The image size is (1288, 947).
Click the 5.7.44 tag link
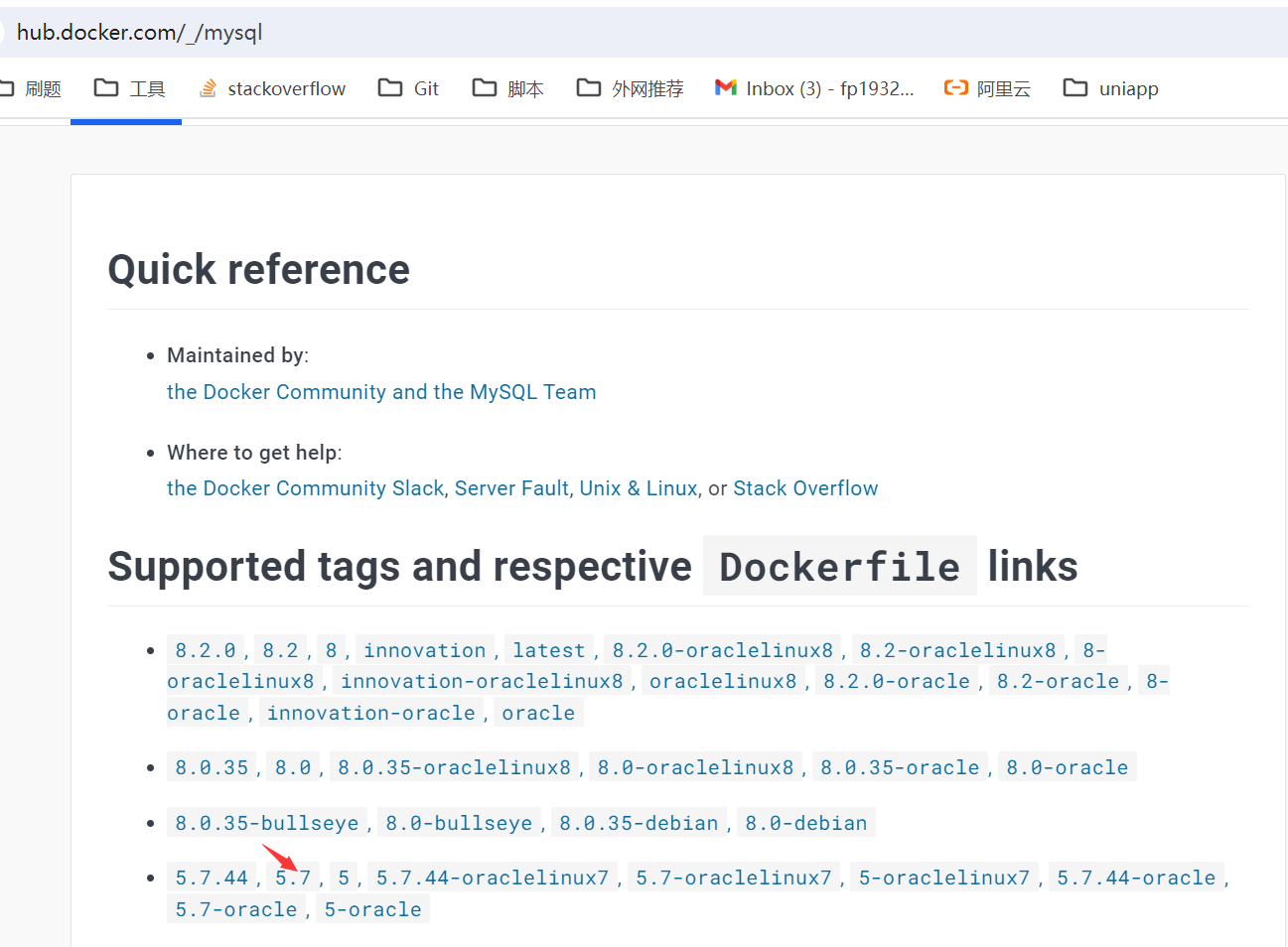[x=212, y=878]
